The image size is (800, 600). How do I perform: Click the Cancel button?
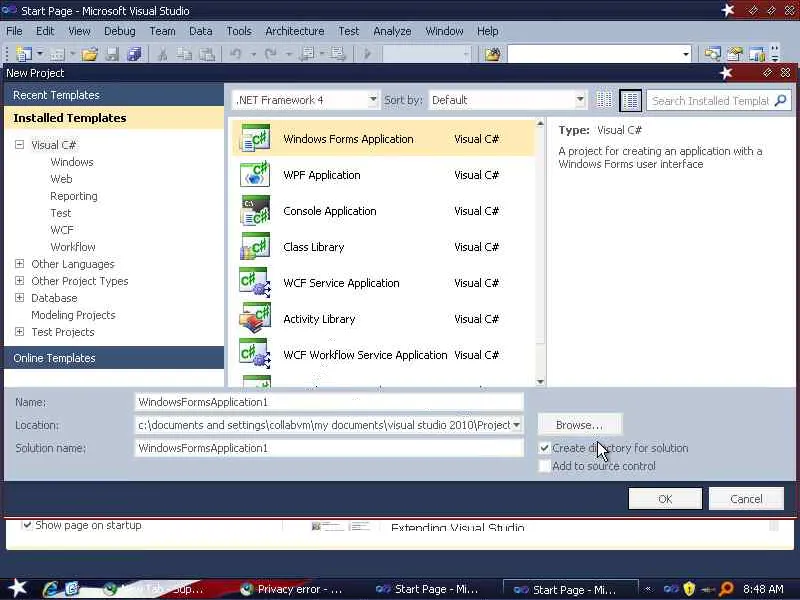(746, 498)
